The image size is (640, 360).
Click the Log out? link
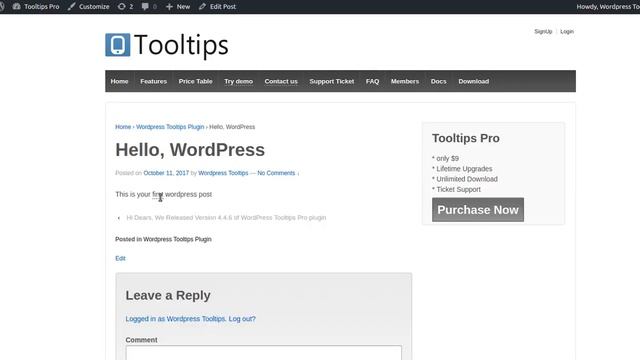(242, 319)
